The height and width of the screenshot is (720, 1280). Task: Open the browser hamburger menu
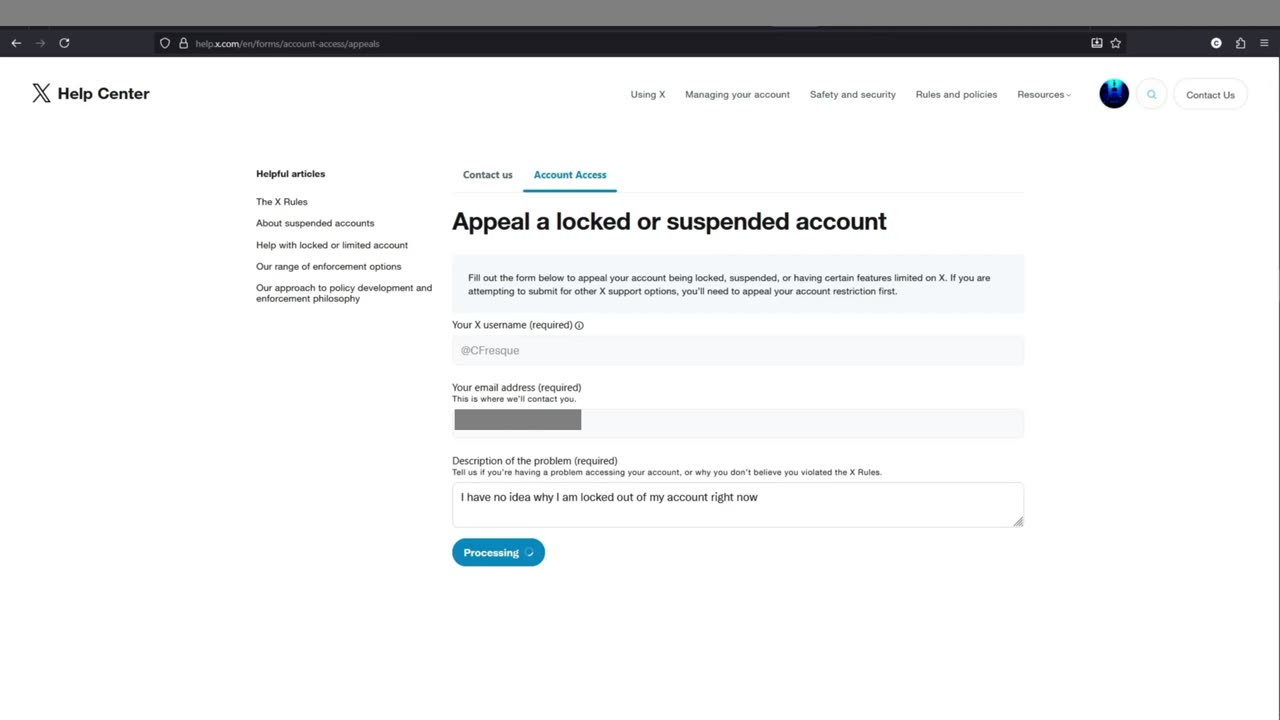(1264, 43)
